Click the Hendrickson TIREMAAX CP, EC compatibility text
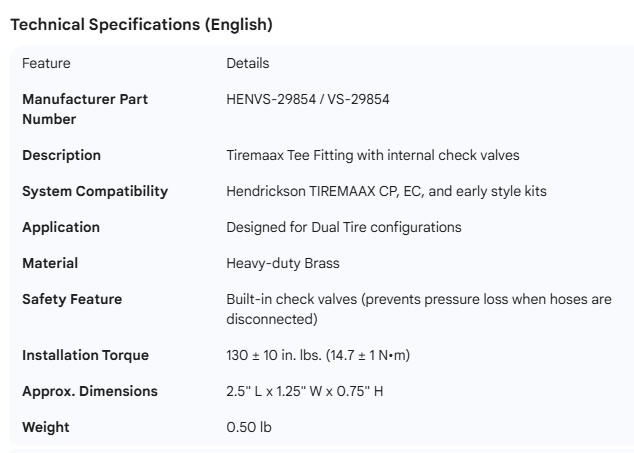The height and width of the screenshot is (453, 634). tap(386, 191)
